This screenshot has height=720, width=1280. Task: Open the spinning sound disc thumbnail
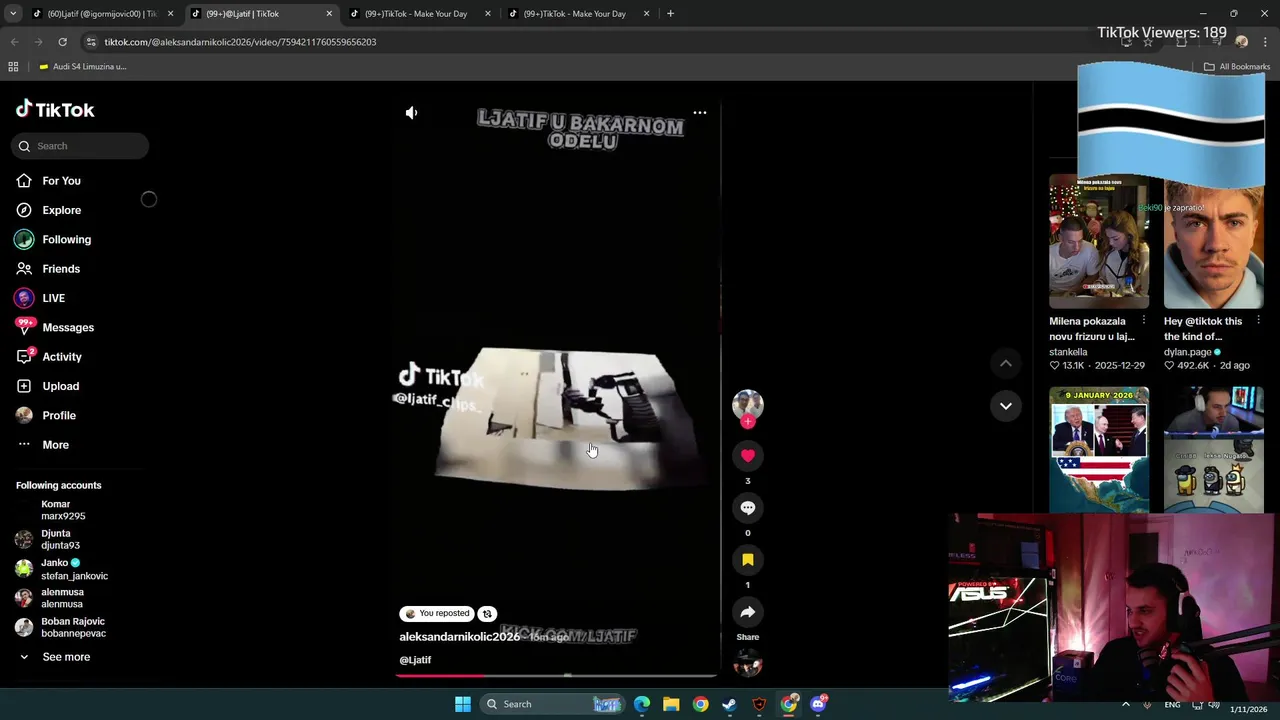tap(747, 663)
